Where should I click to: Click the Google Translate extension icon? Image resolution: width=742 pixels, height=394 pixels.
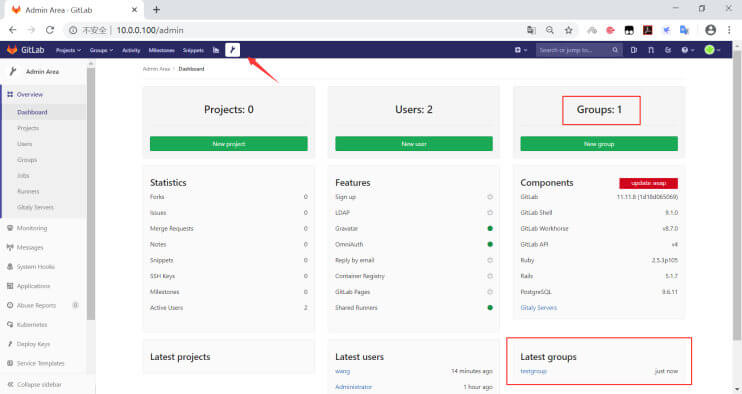684,30
